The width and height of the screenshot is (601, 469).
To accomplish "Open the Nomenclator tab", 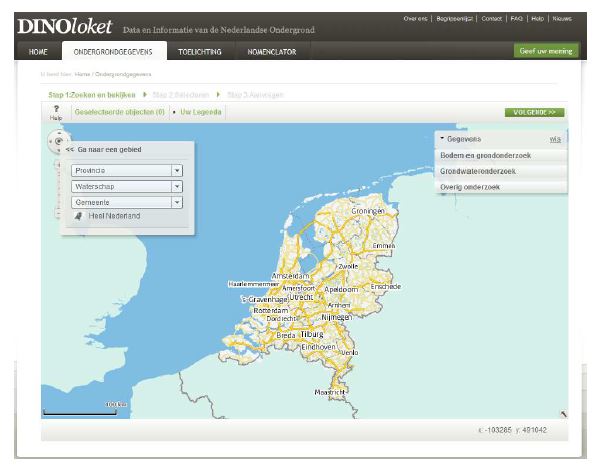I will coord(271,51).
